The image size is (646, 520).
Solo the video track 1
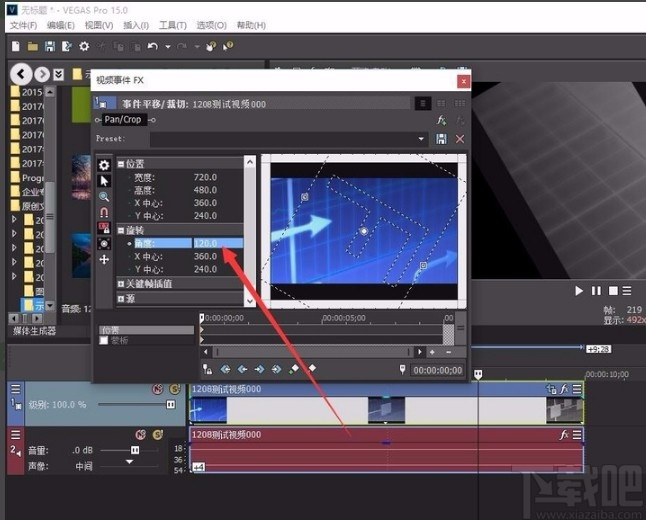click(x=175, y=389)
